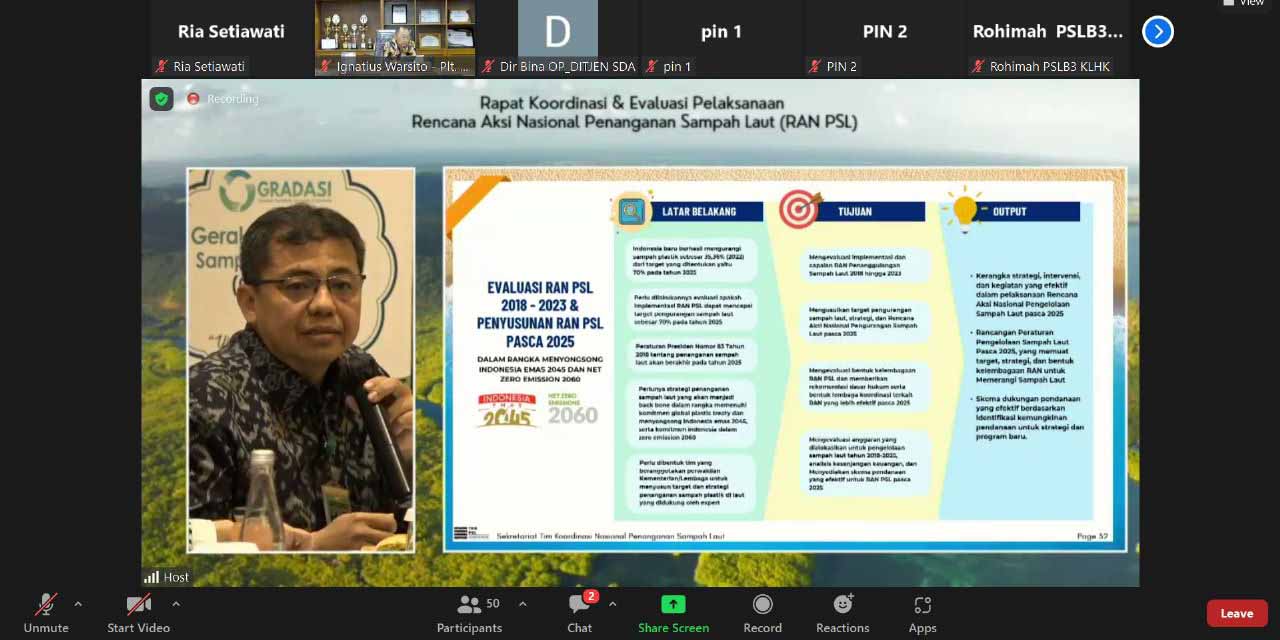Show next participants with blue arrow
The width and height of the screenshot is (1280, 640).
pyautogui.click(x=1157, y=32)
